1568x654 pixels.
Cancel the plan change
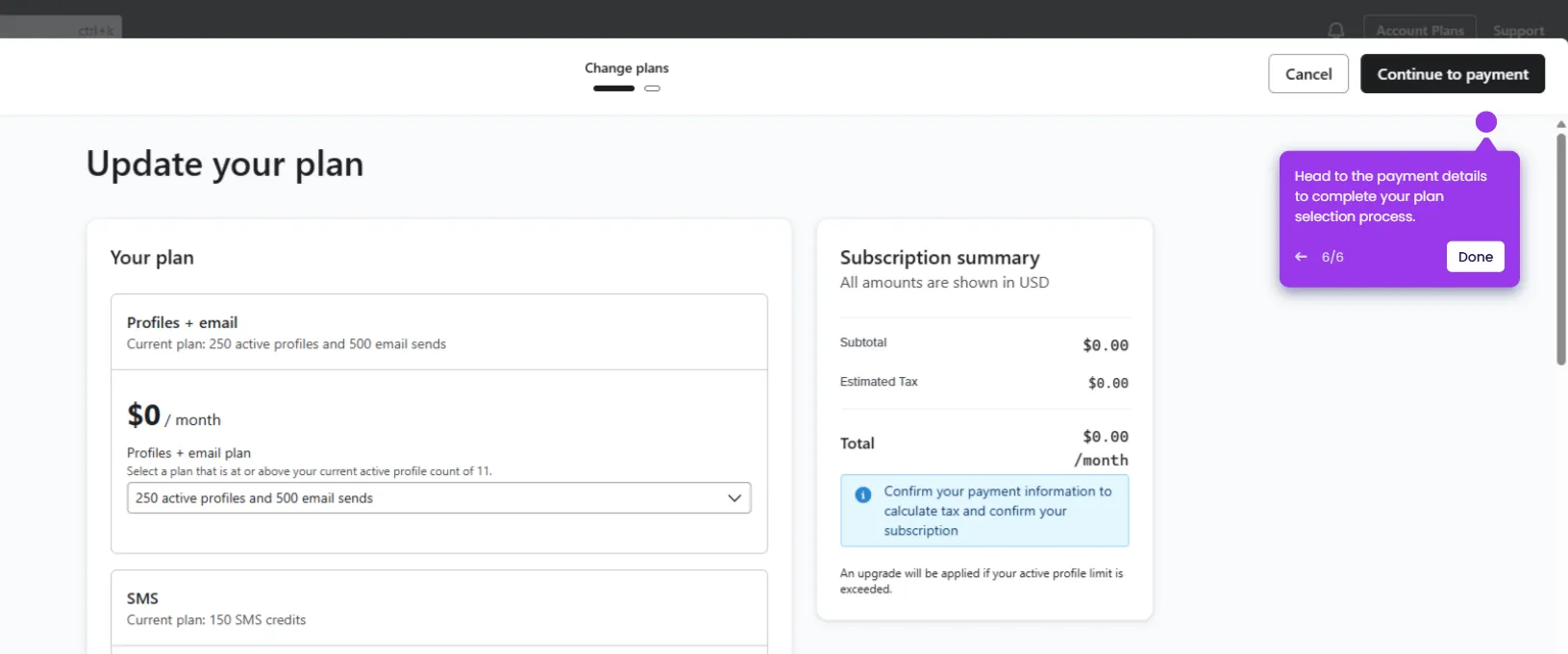click(x=1308, y=74)
